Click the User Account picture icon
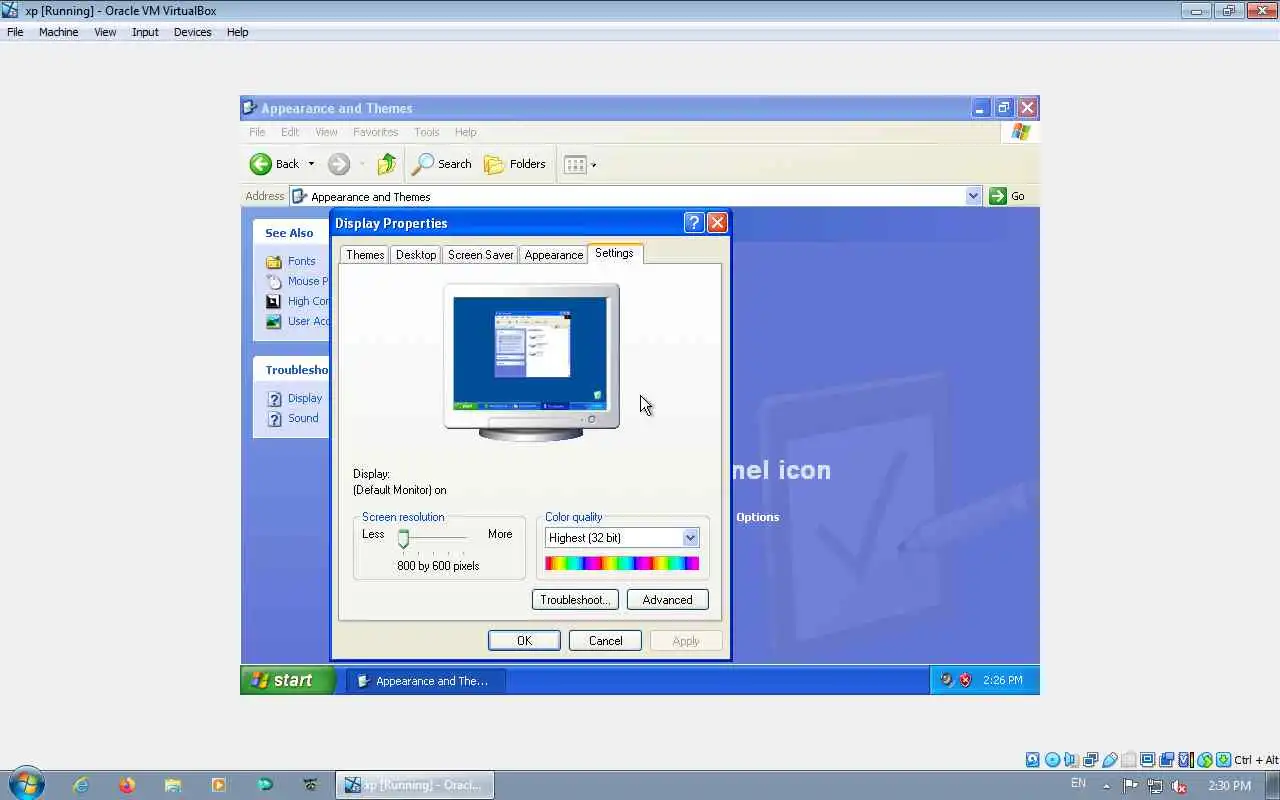The image size is (1280, 800). (x=274, y=321)
